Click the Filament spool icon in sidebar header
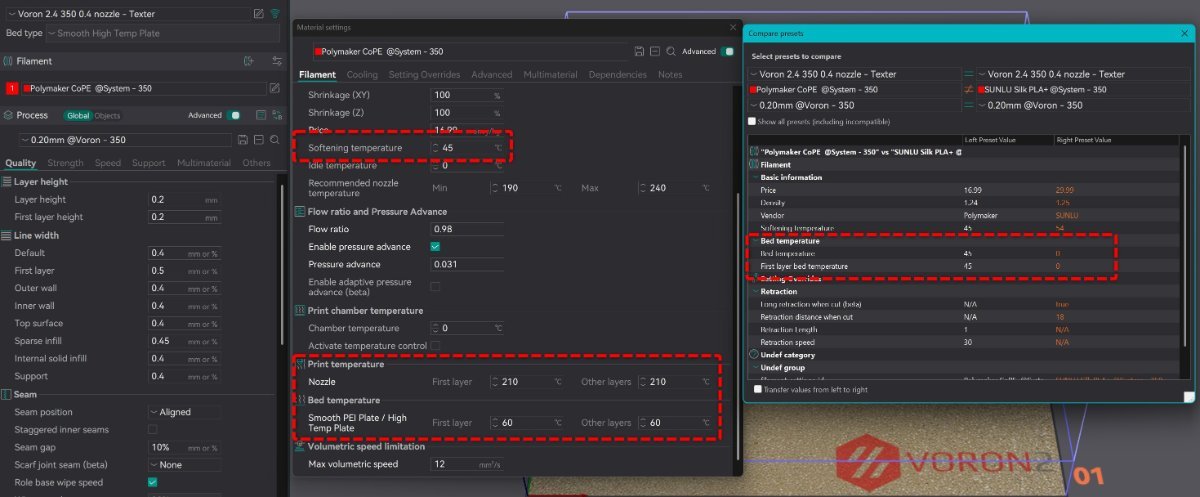Screen dimensions: 1200x497 8,61
